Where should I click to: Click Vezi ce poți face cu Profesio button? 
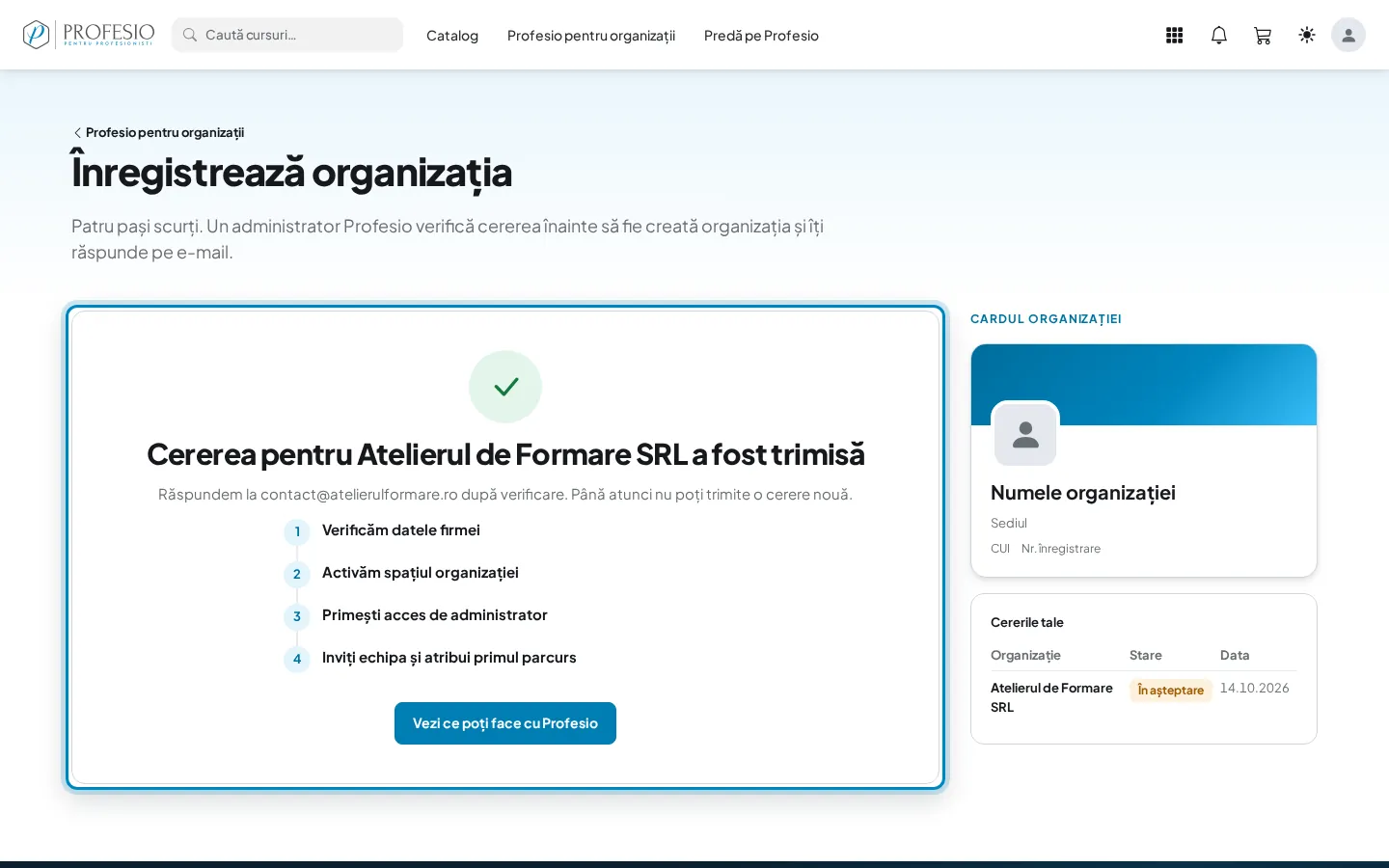(x=505, y=723)
